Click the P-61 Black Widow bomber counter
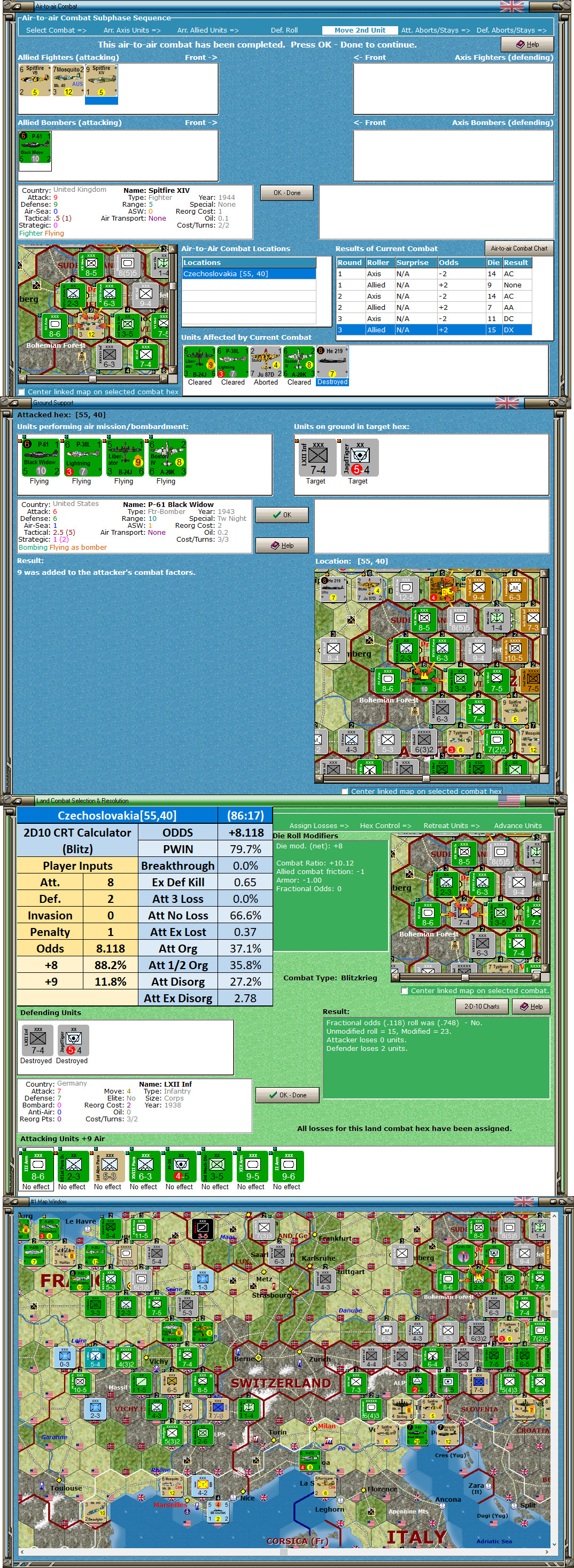 (35, 147)
